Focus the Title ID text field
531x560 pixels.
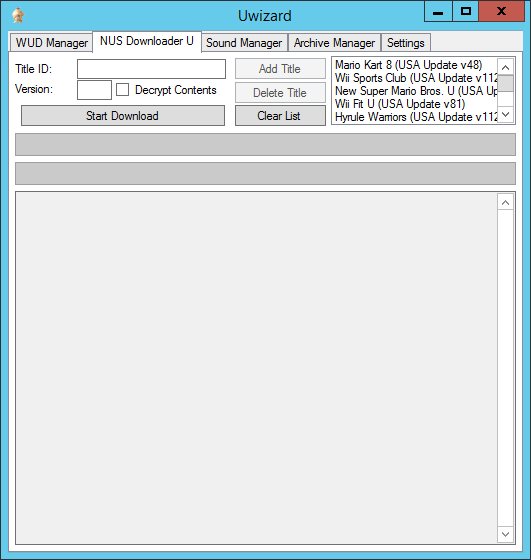pyautogui.click(x=151, y=69)
